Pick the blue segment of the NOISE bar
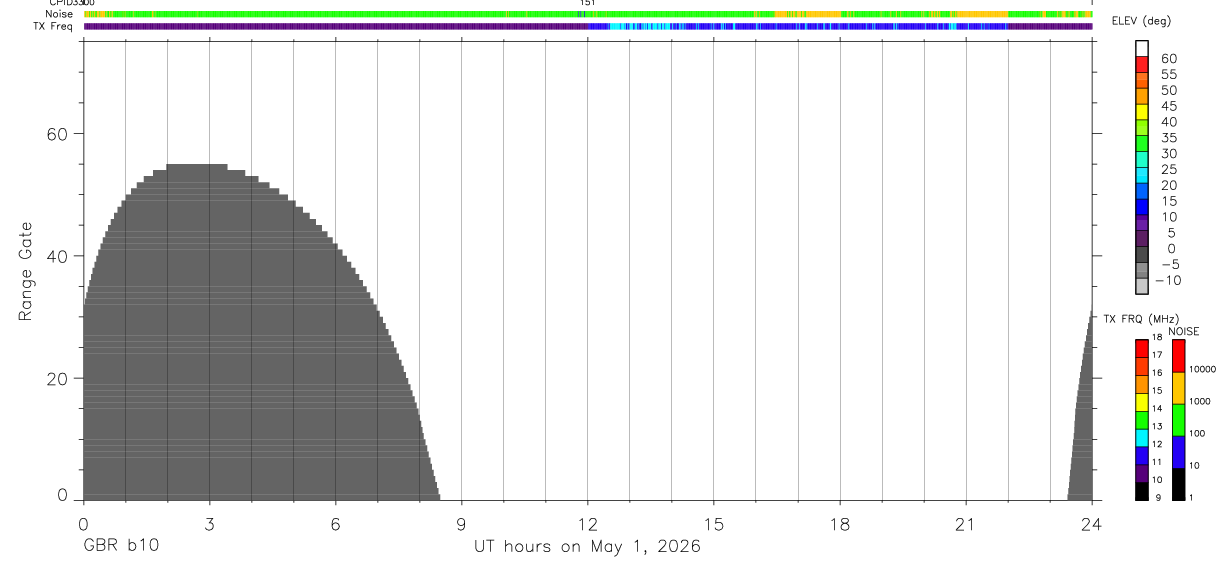This screenshot has height=567, width=1228. [x=1178, y=452]
